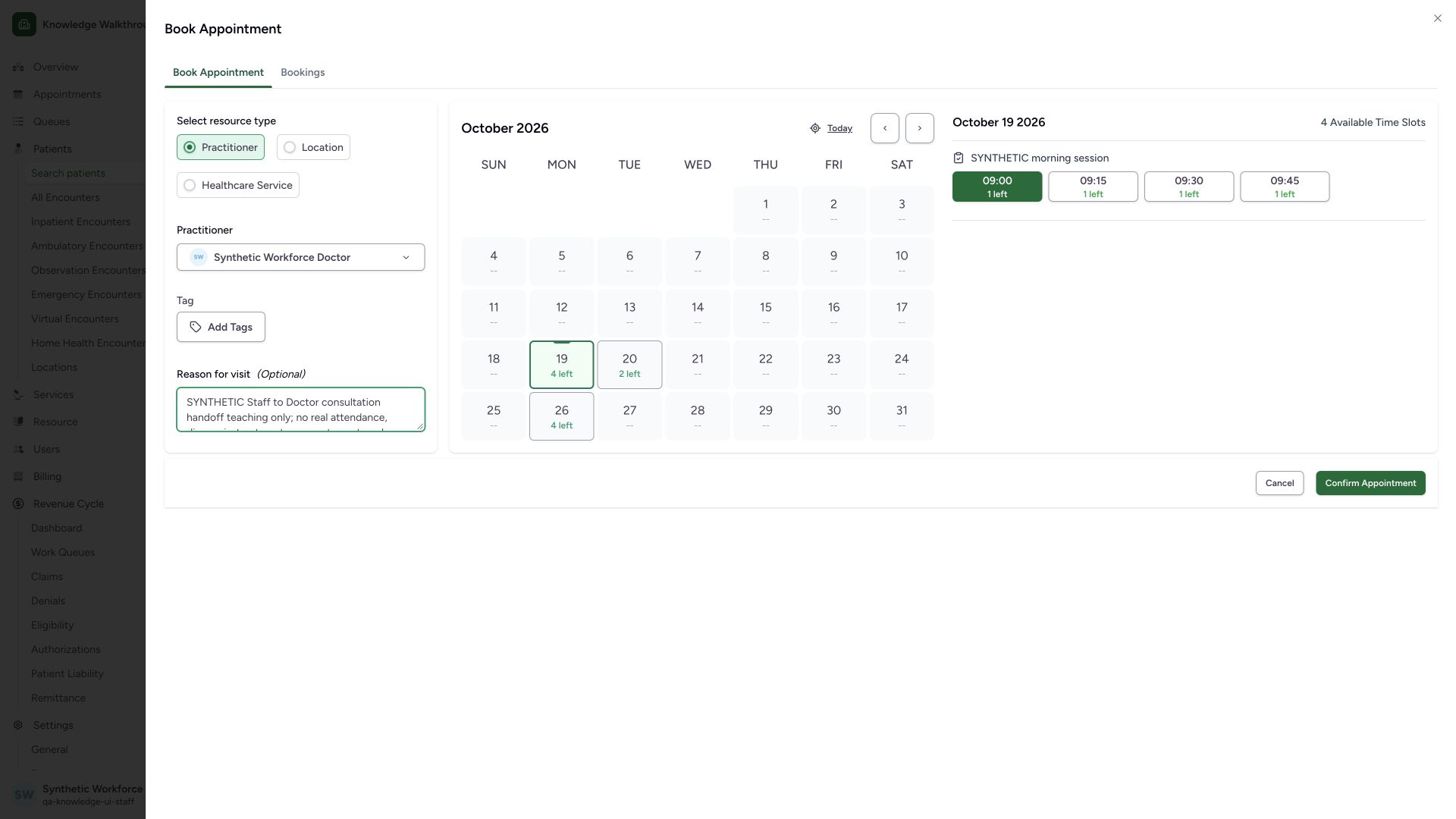Image resolution: width=1456 pixels, height=819 pixels.
Task: Open All Encounters in sidebar
Action: pos(65,197)
